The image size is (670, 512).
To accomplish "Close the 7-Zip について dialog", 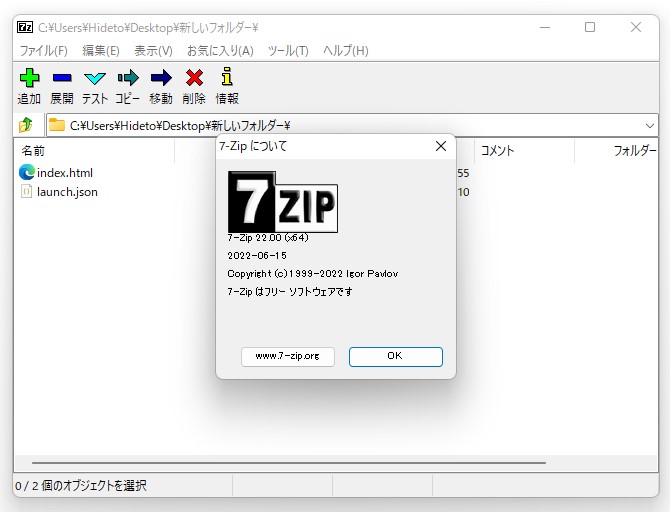I will [x=441, y=146].
